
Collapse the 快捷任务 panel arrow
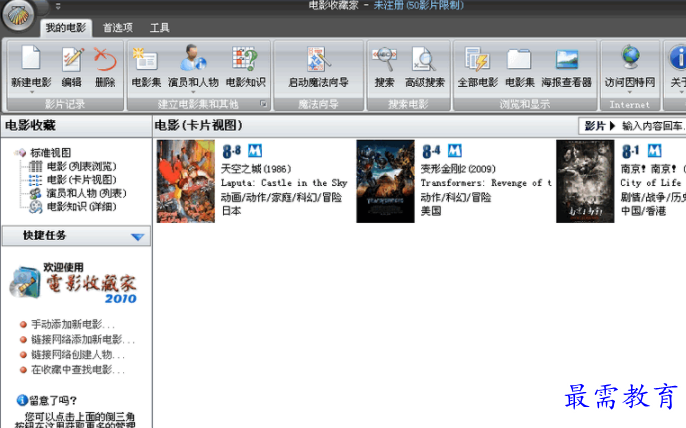coord(137,237)
